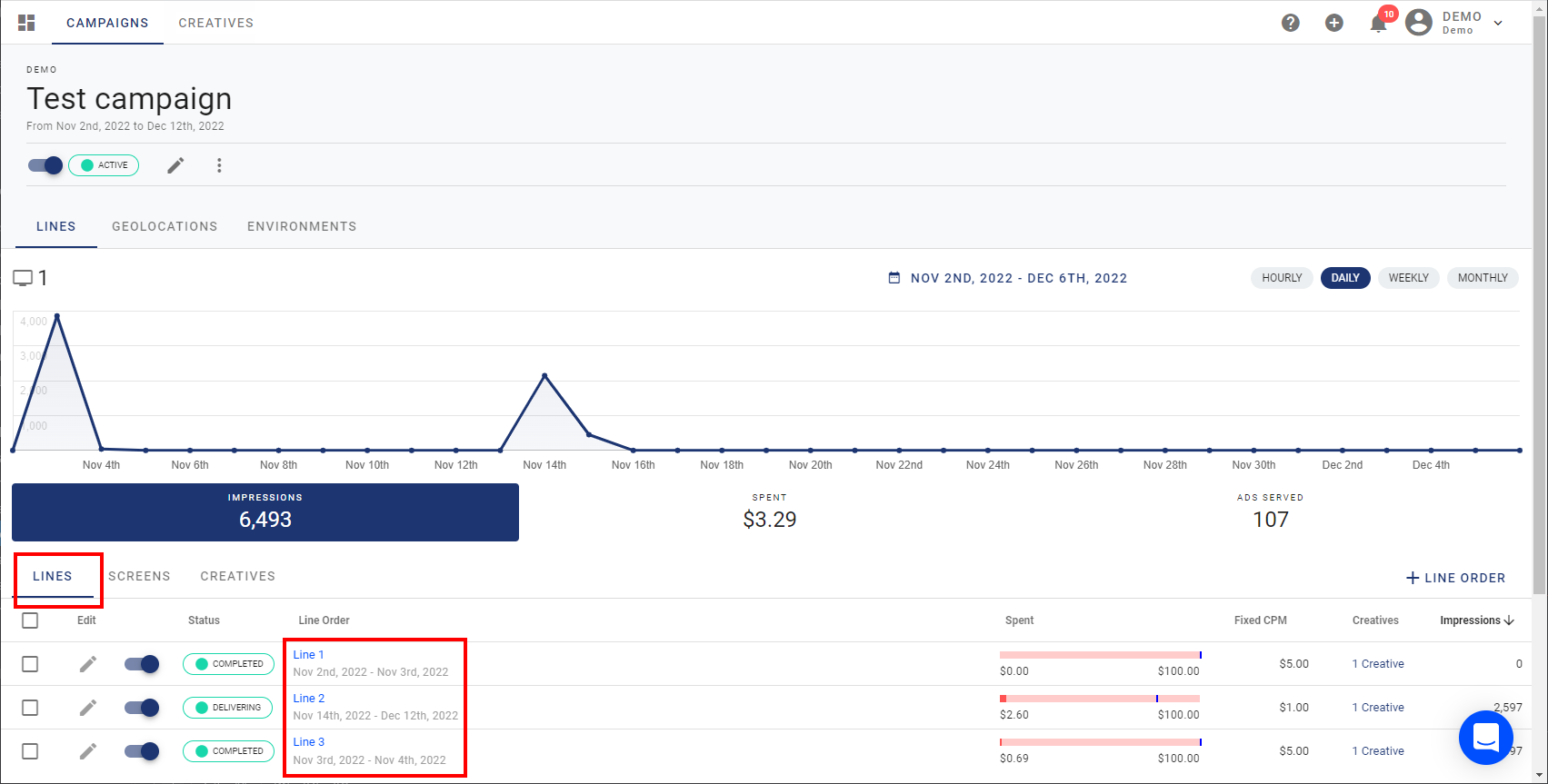The image size is (1548, 784).
Task: Click the help question mark icon
Action: 1290,23
